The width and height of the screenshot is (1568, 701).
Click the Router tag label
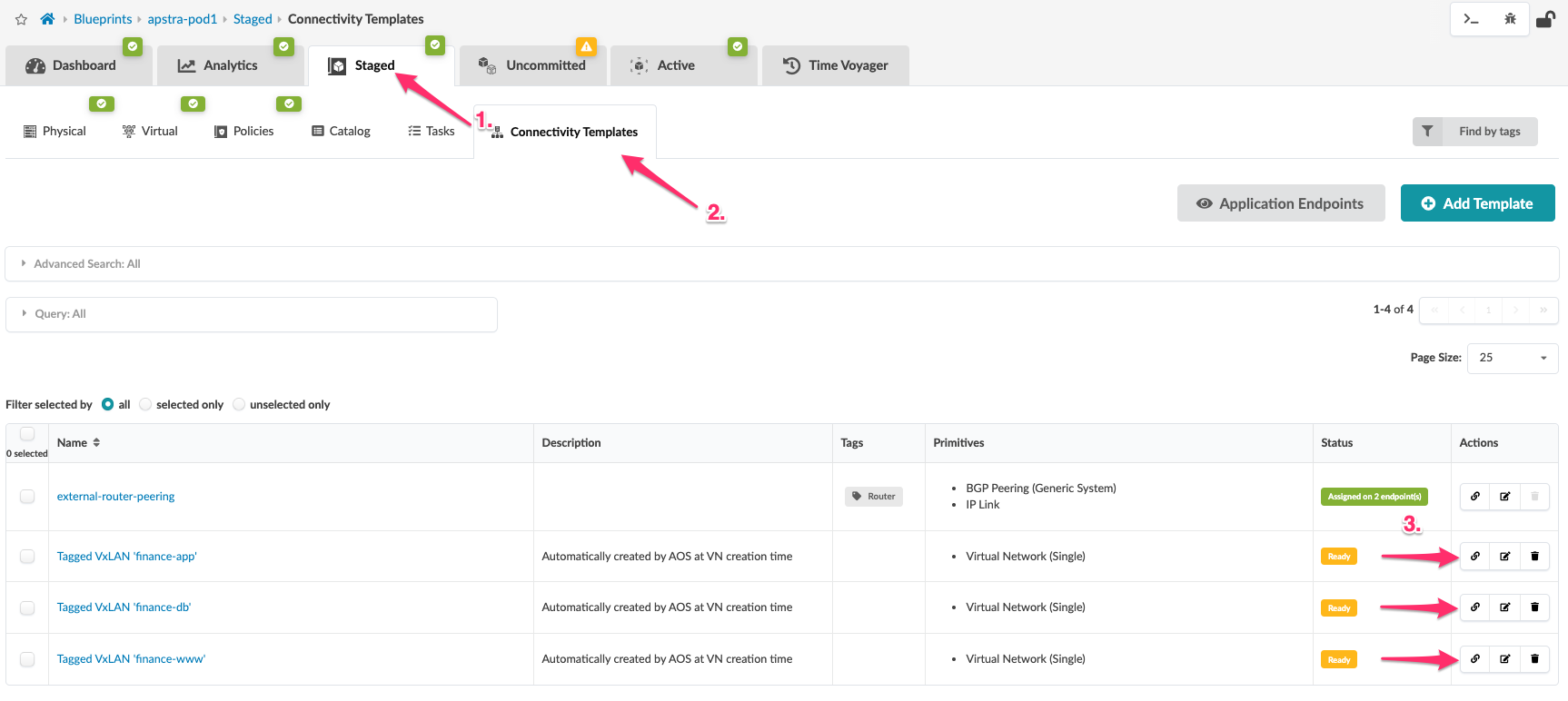click(874, 497)
